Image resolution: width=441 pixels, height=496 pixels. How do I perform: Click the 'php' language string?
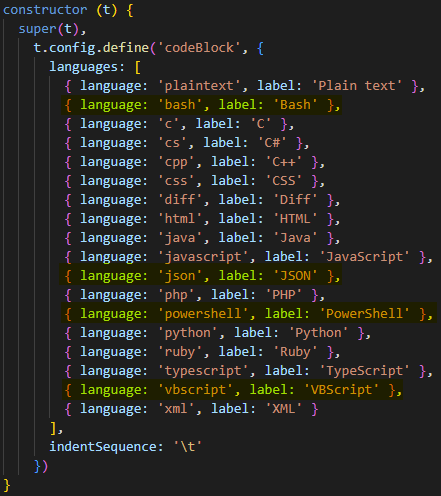(x=176, y=295)
